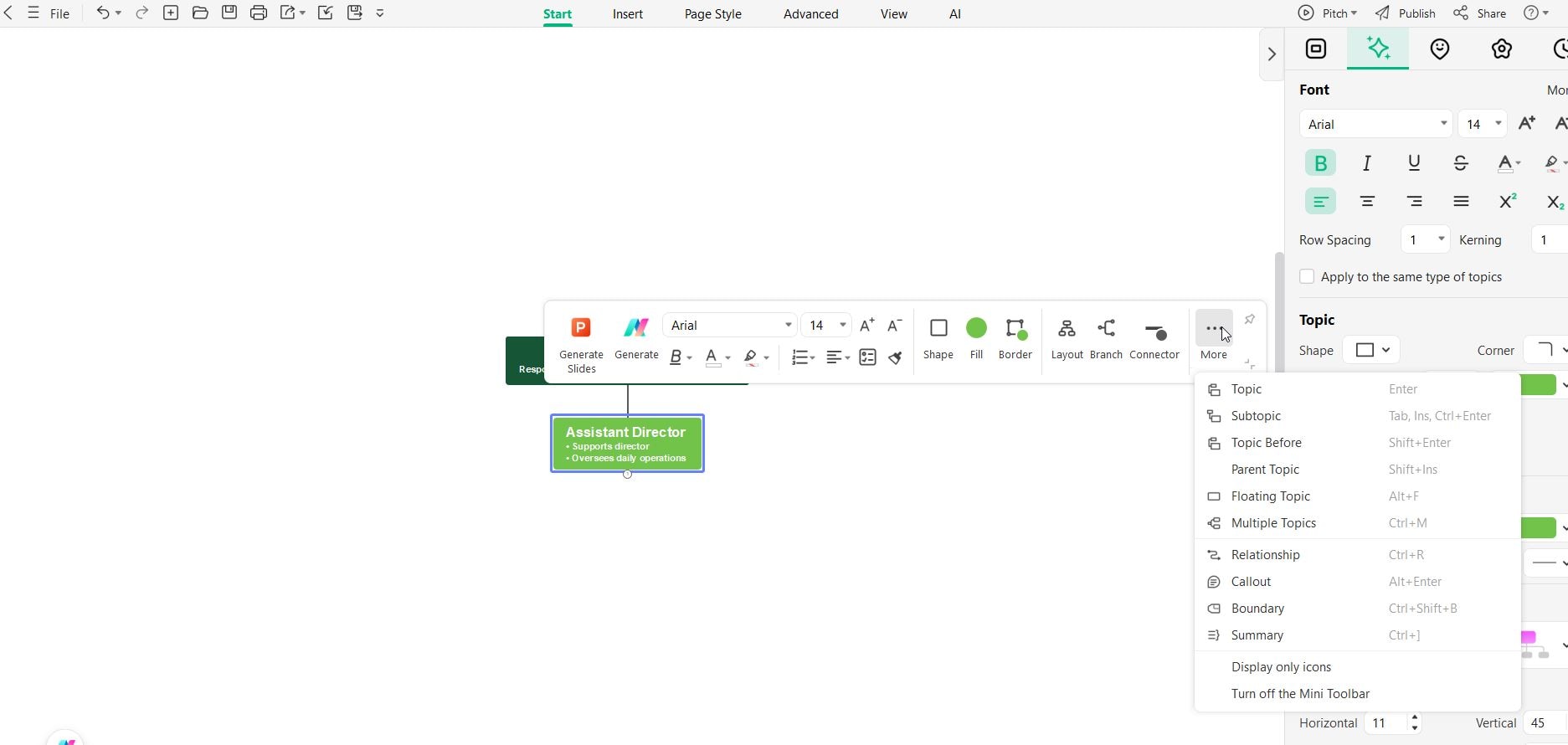The width and height of the screenshot is (1568, 745).
Task: Click the Redo arrow icon
Action: 142,13
